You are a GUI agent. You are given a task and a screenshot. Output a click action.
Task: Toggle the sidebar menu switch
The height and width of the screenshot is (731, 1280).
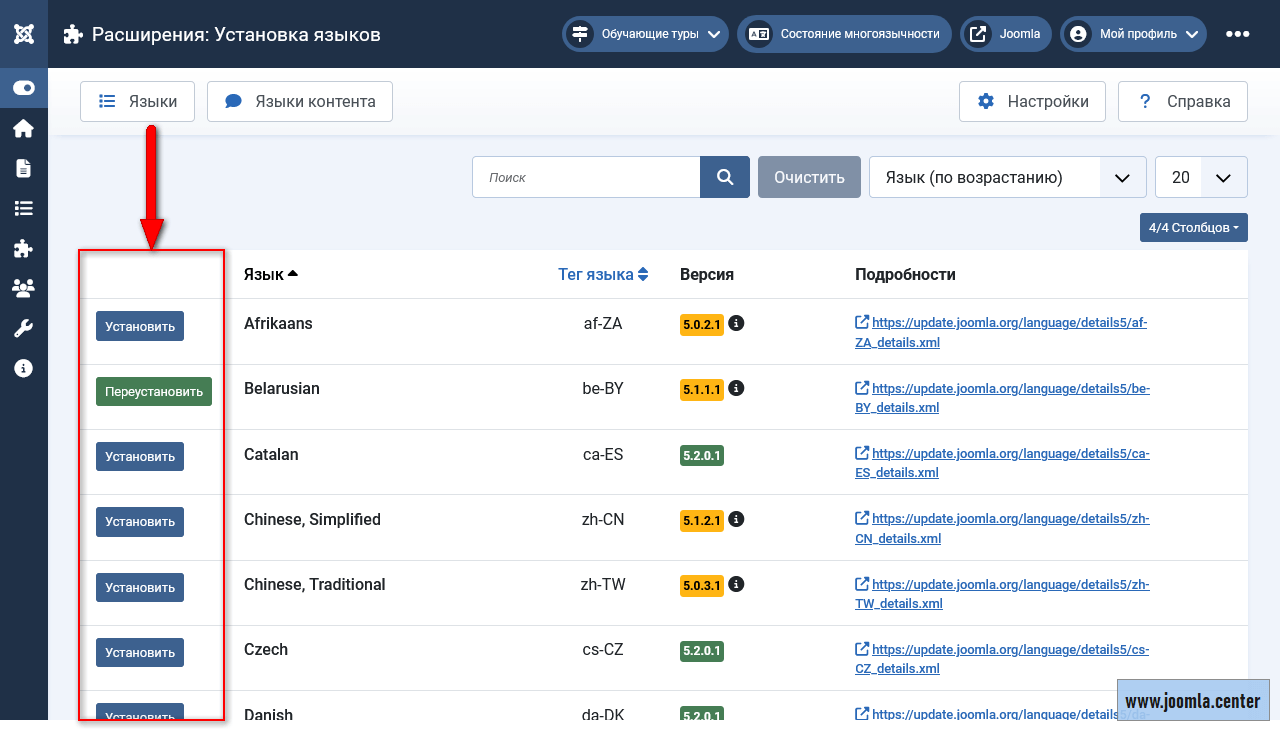[x=24, y=88]
